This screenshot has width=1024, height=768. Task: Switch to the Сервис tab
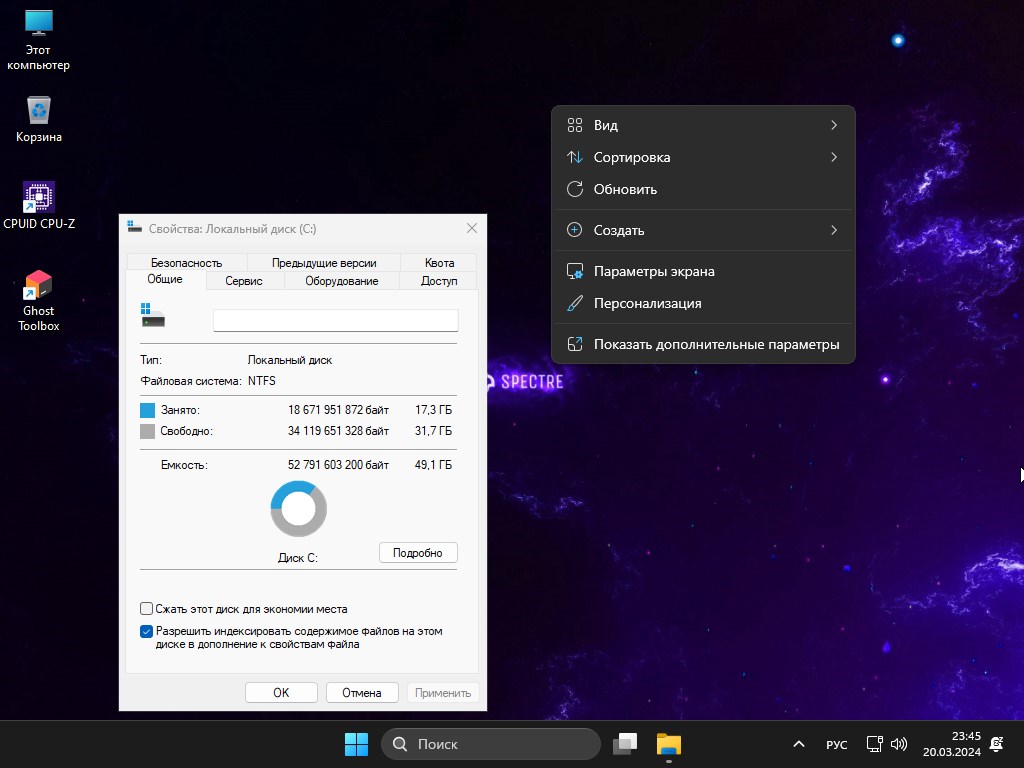tap(244, 281)
